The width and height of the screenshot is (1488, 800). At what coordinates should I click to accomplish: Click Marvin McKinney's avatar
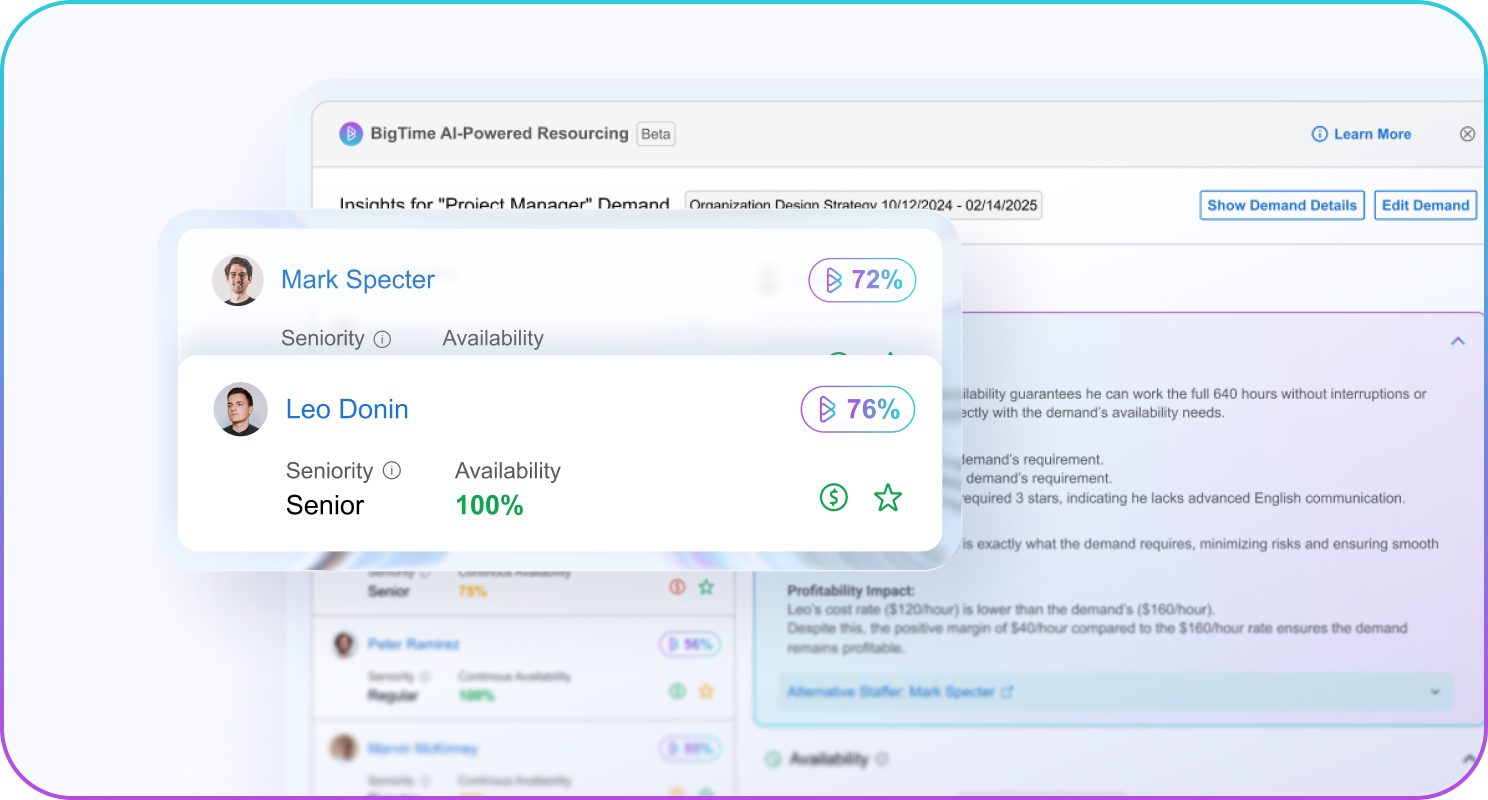pyautogui.click(x=344, y=748)
